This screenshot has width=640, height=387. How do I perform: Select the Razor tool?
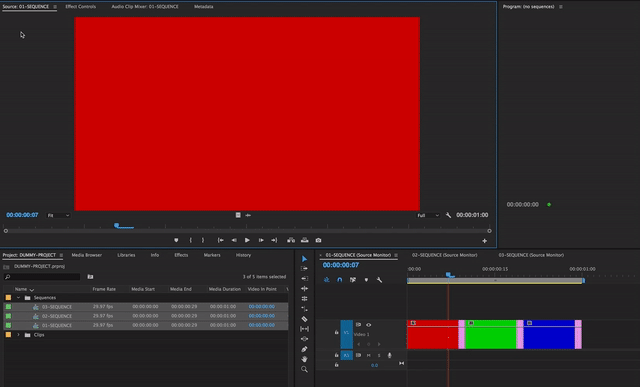point(304,319)
